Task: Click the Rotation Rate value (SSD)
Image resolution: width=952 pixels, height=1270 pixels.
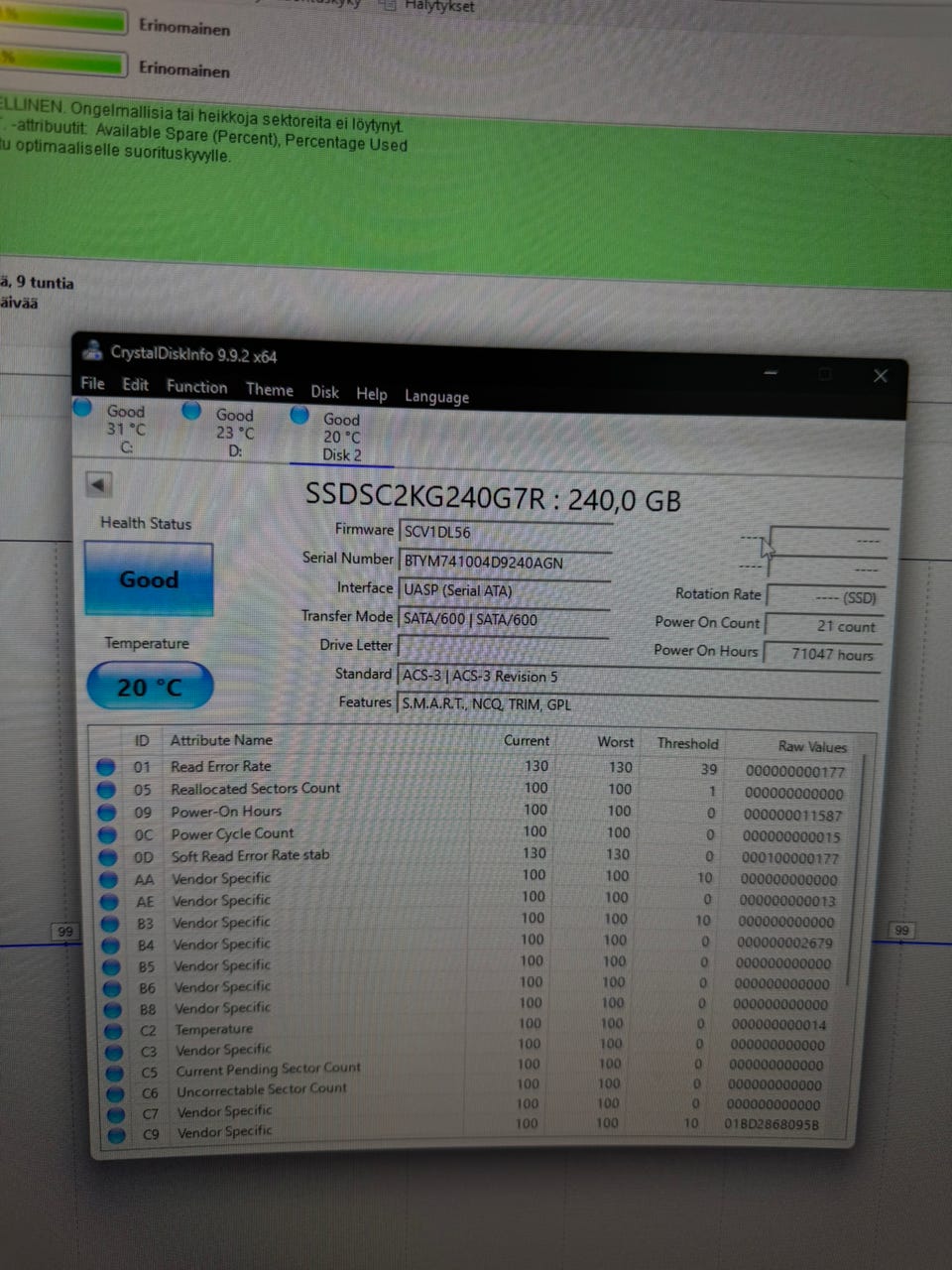Action: (826, 598)
